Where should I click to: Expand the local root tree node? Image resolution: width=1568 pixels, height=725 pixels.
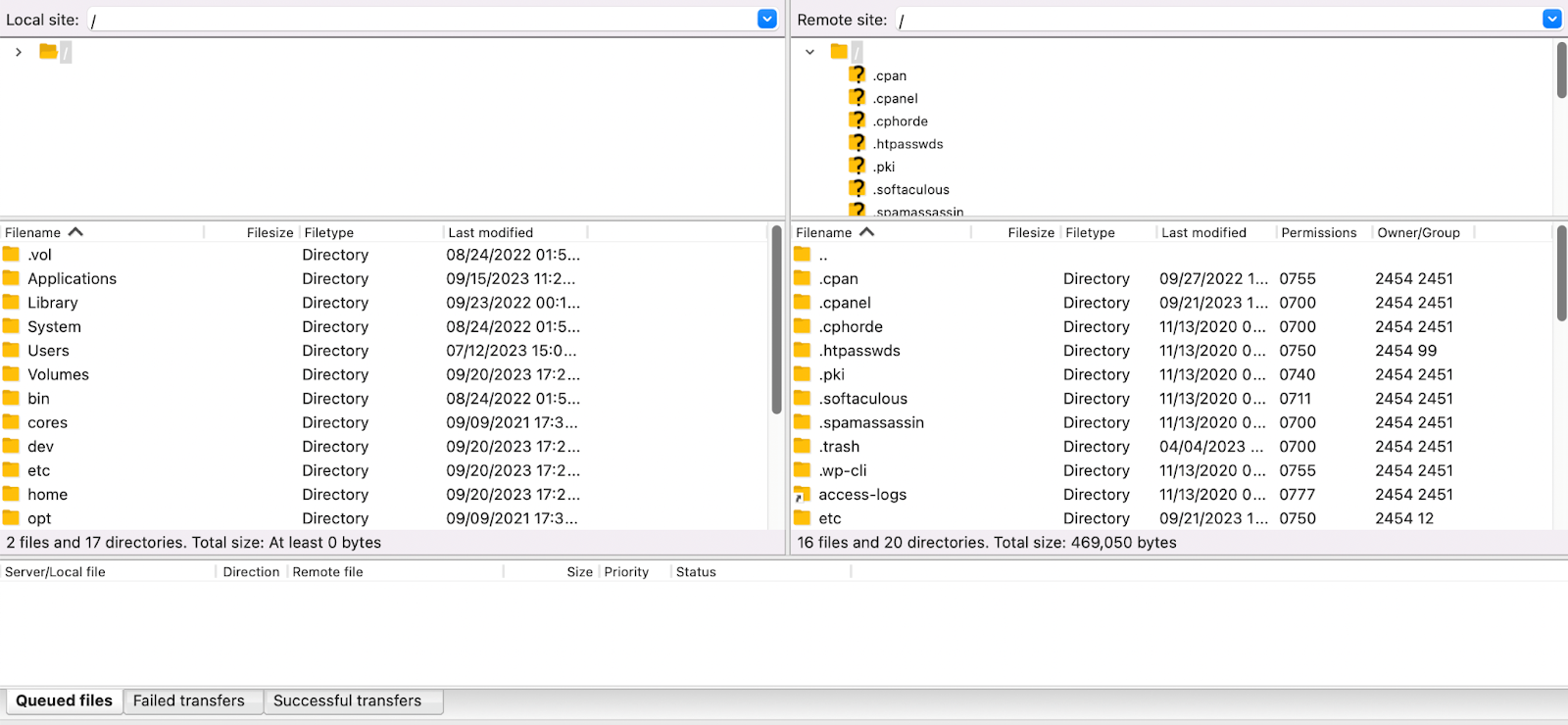[x=19, y=52]
